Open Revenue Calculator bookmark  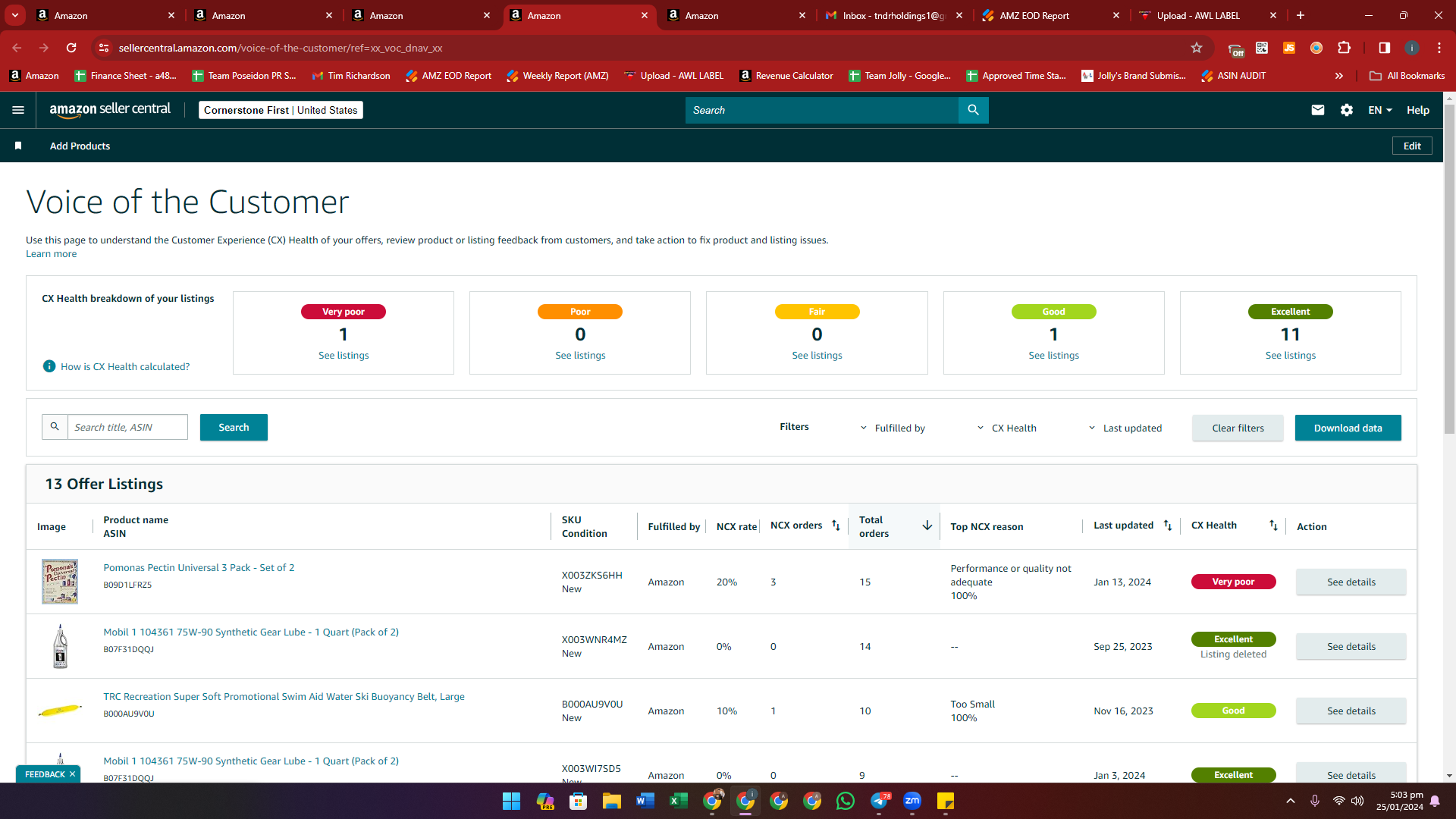click(786, 76)
